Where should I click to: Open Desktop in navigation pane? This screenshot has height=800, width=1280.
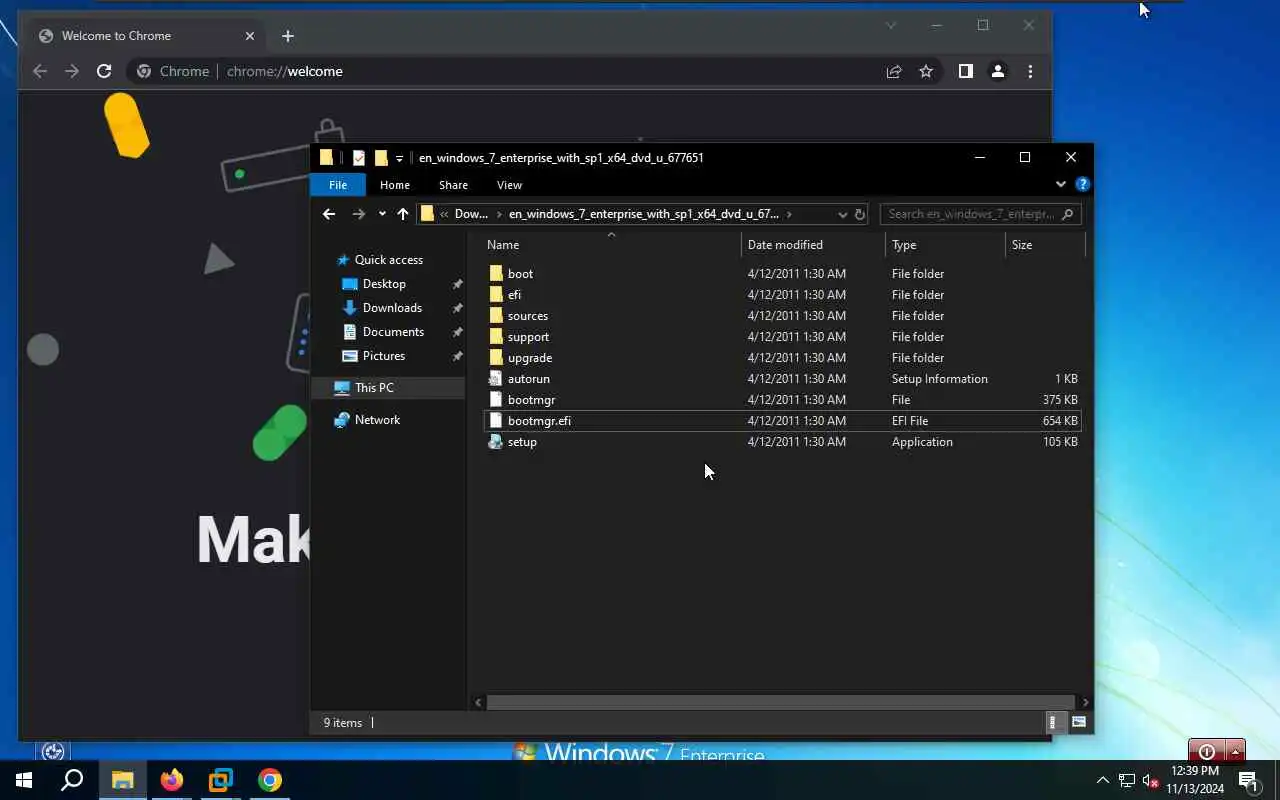[x=384, y=283]
